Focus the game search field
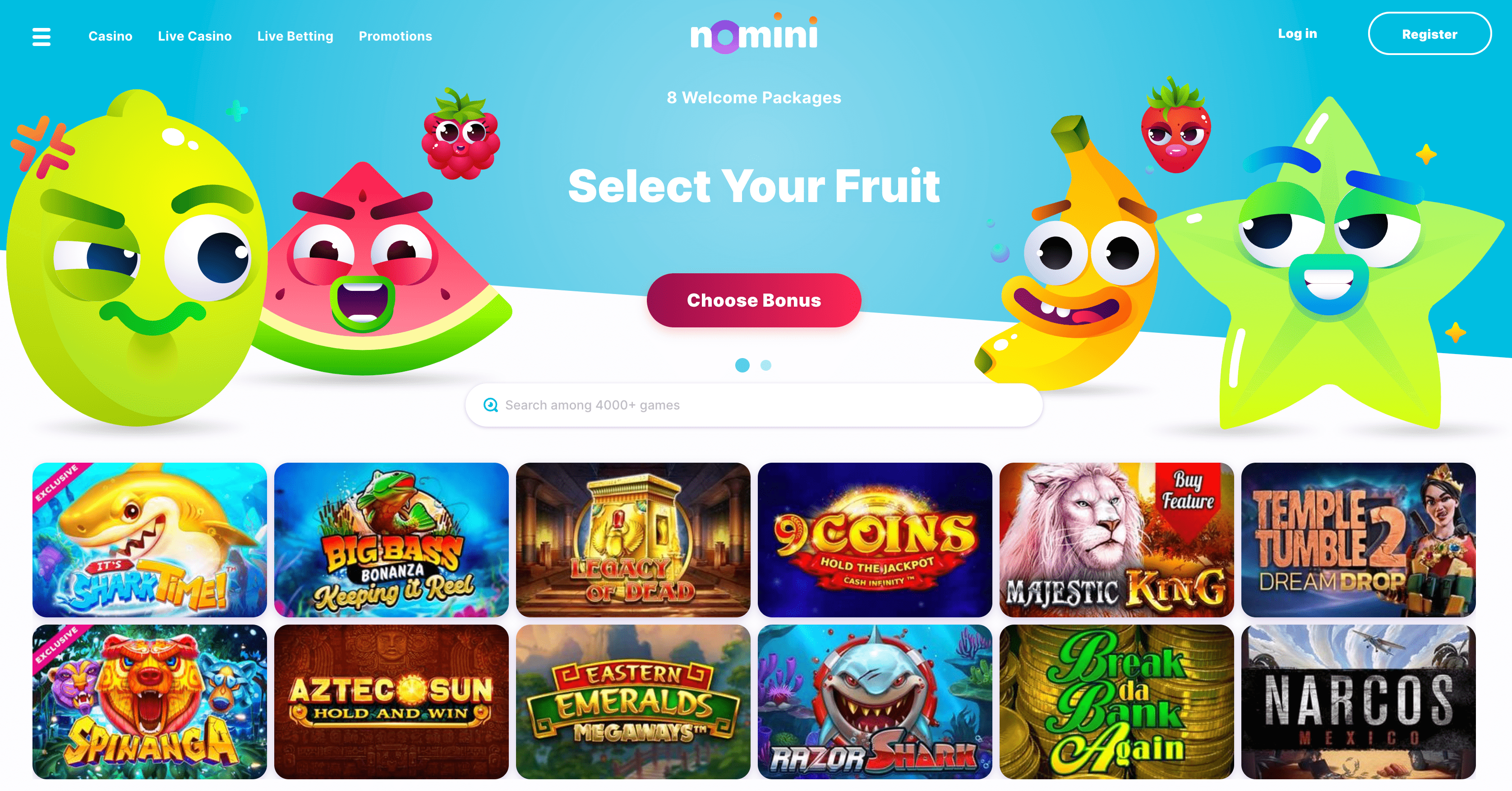Viewport: 1512px width, 791px height. 754,405
